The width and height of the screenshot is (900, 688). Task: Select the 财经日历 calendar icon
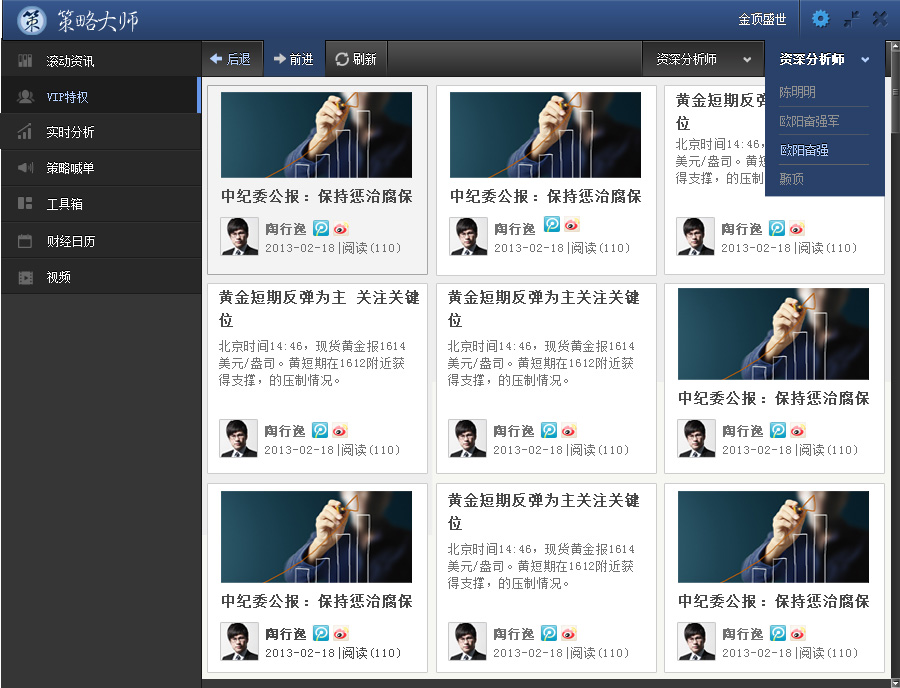(25, 240)
